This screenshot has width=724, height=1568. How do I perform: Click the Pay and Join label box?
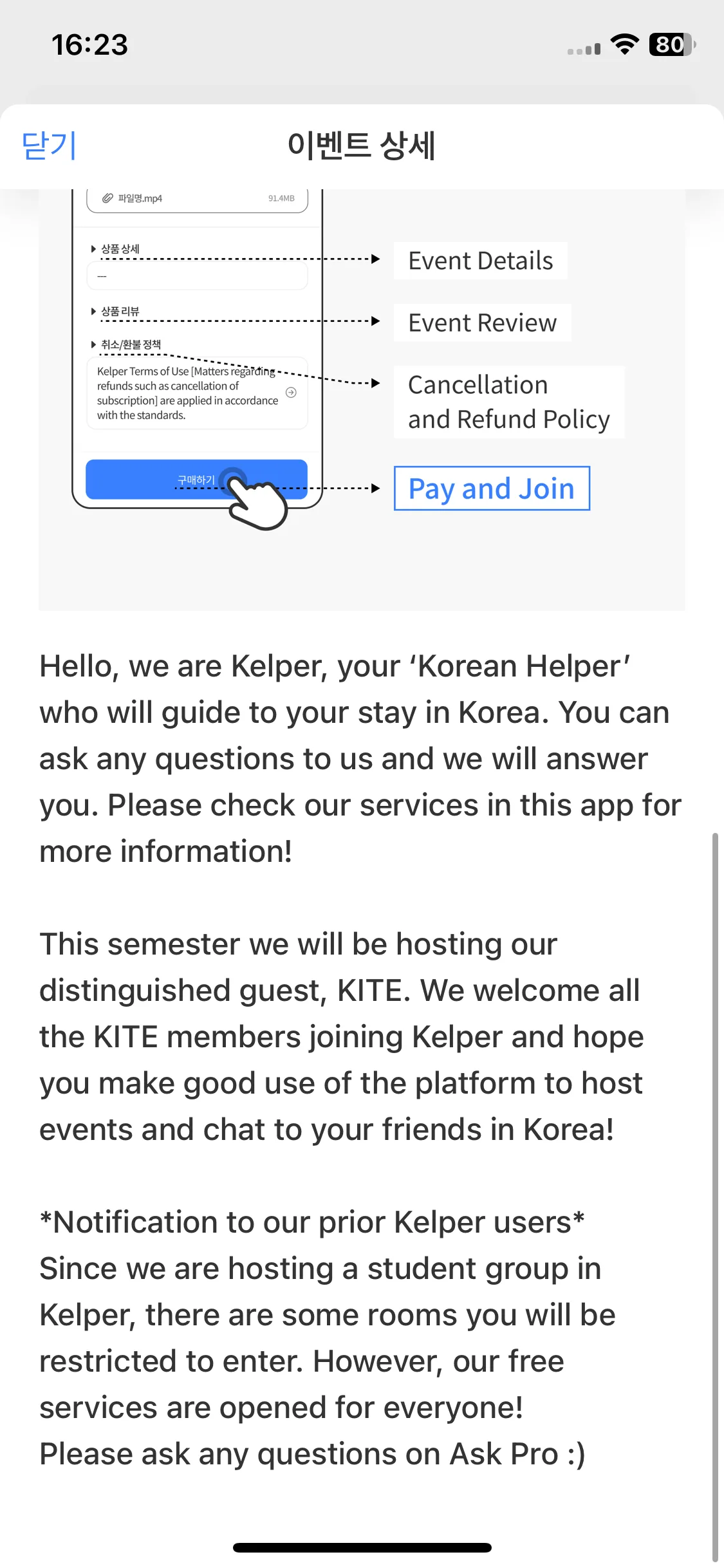tap(492, 488)
